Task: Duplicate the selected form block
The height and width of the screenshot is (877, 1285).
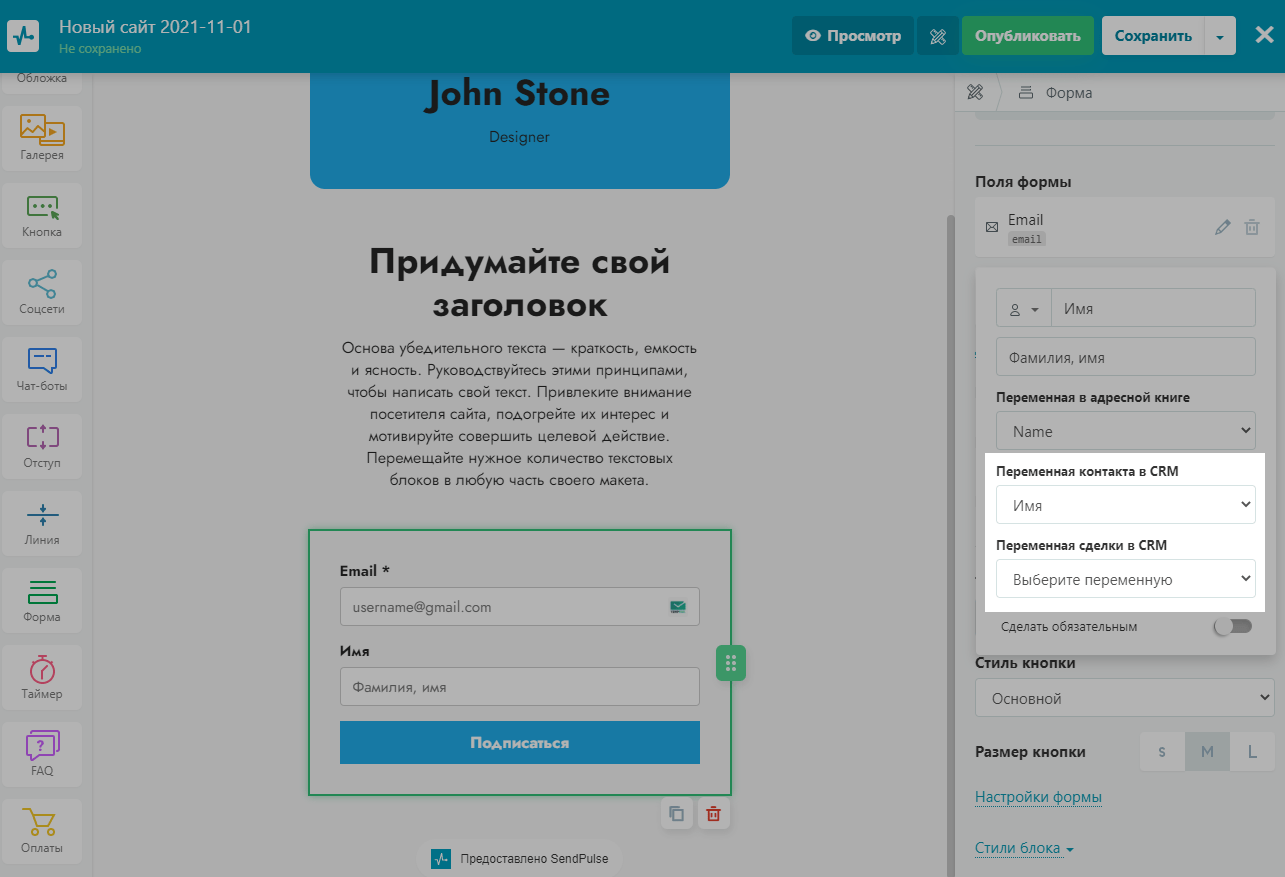Action: [677, 813]
